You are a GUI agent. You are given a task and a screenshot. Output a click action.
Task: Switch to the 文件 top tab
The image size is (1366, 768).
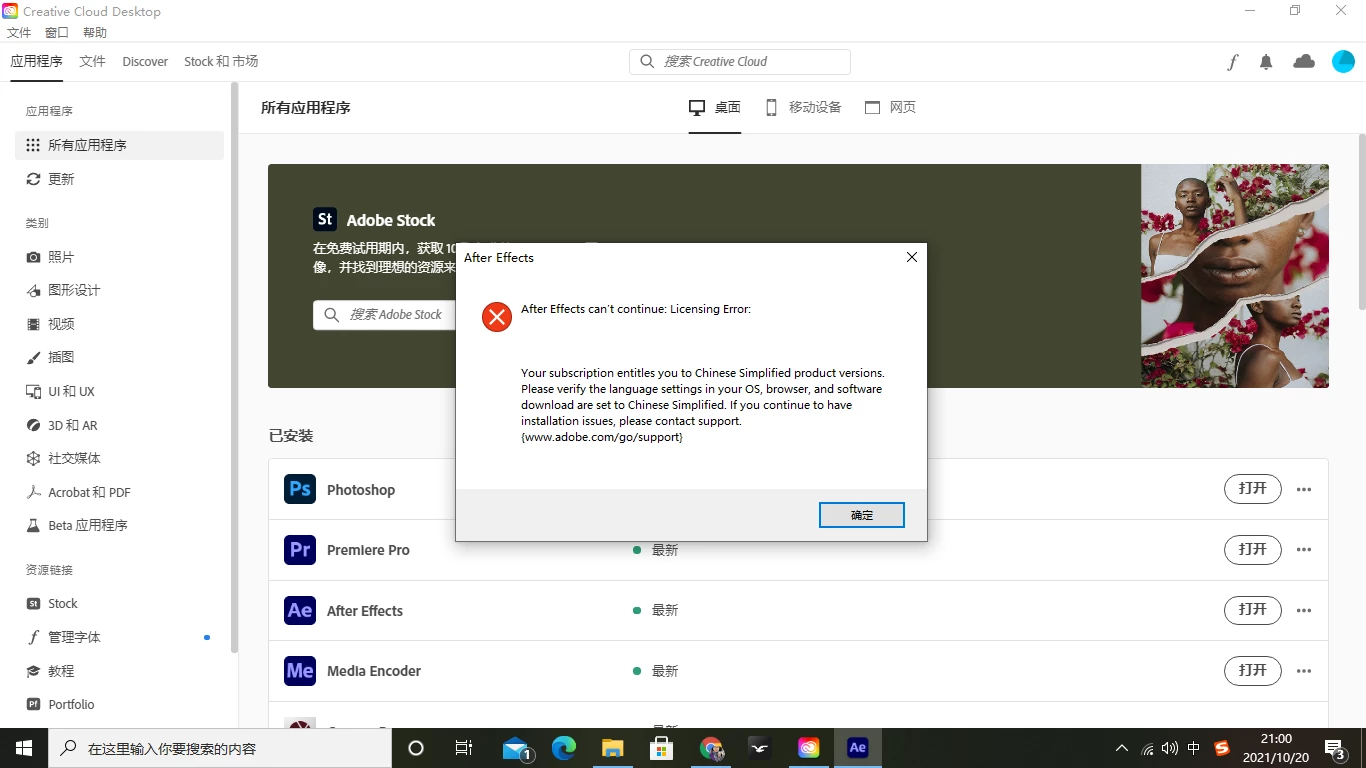93,61
